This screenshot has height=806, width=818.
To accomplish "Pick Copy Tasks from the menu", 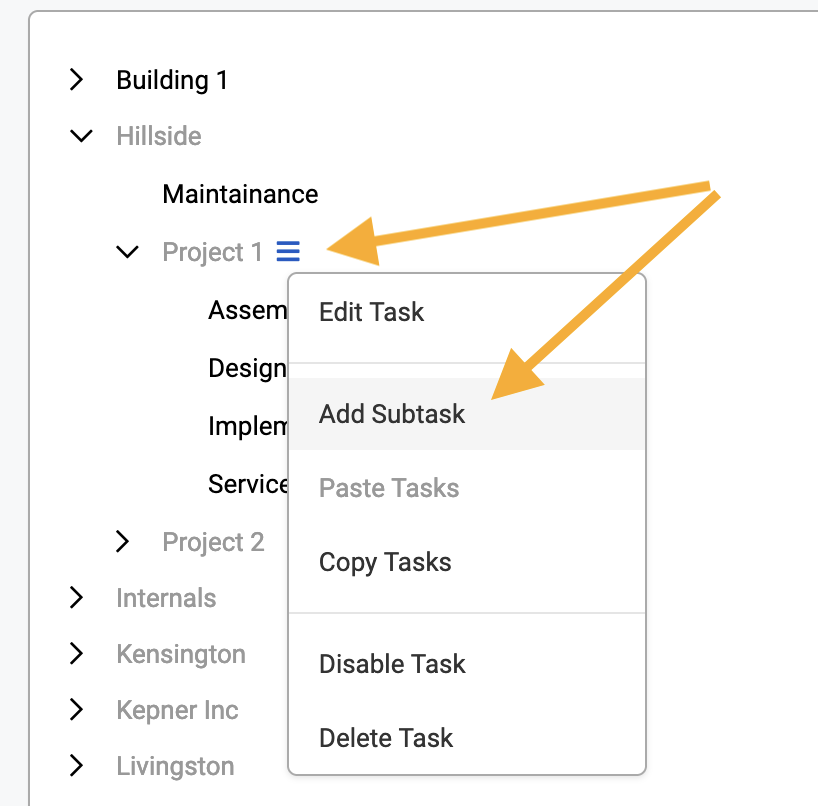I will click(467, 562).
